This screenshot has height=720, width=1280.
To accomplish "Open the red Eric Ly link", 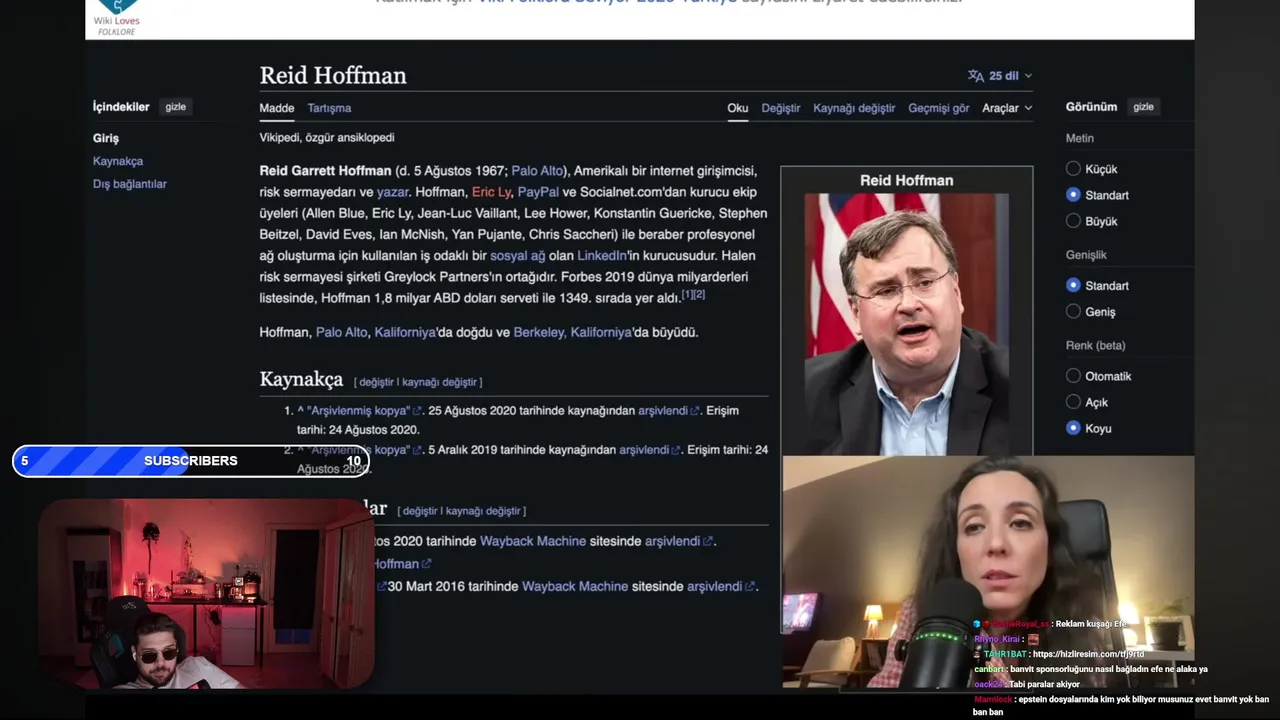I will click(491, 192).
